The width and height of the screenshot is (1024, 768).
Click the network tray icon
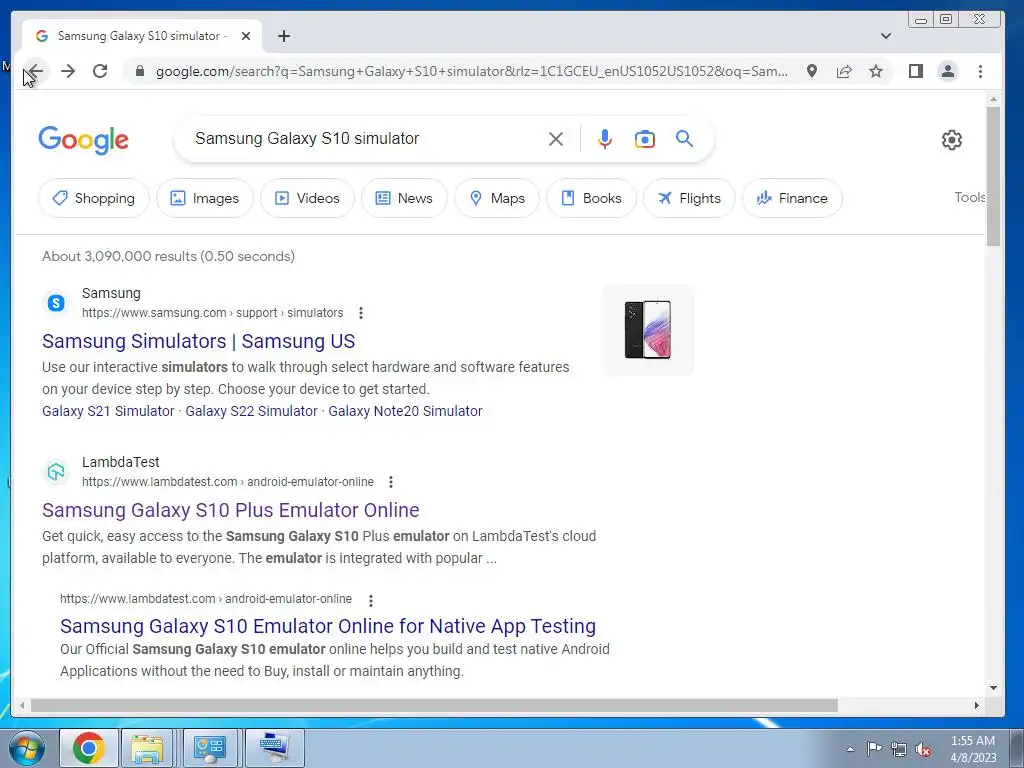(x=899, y=749)
